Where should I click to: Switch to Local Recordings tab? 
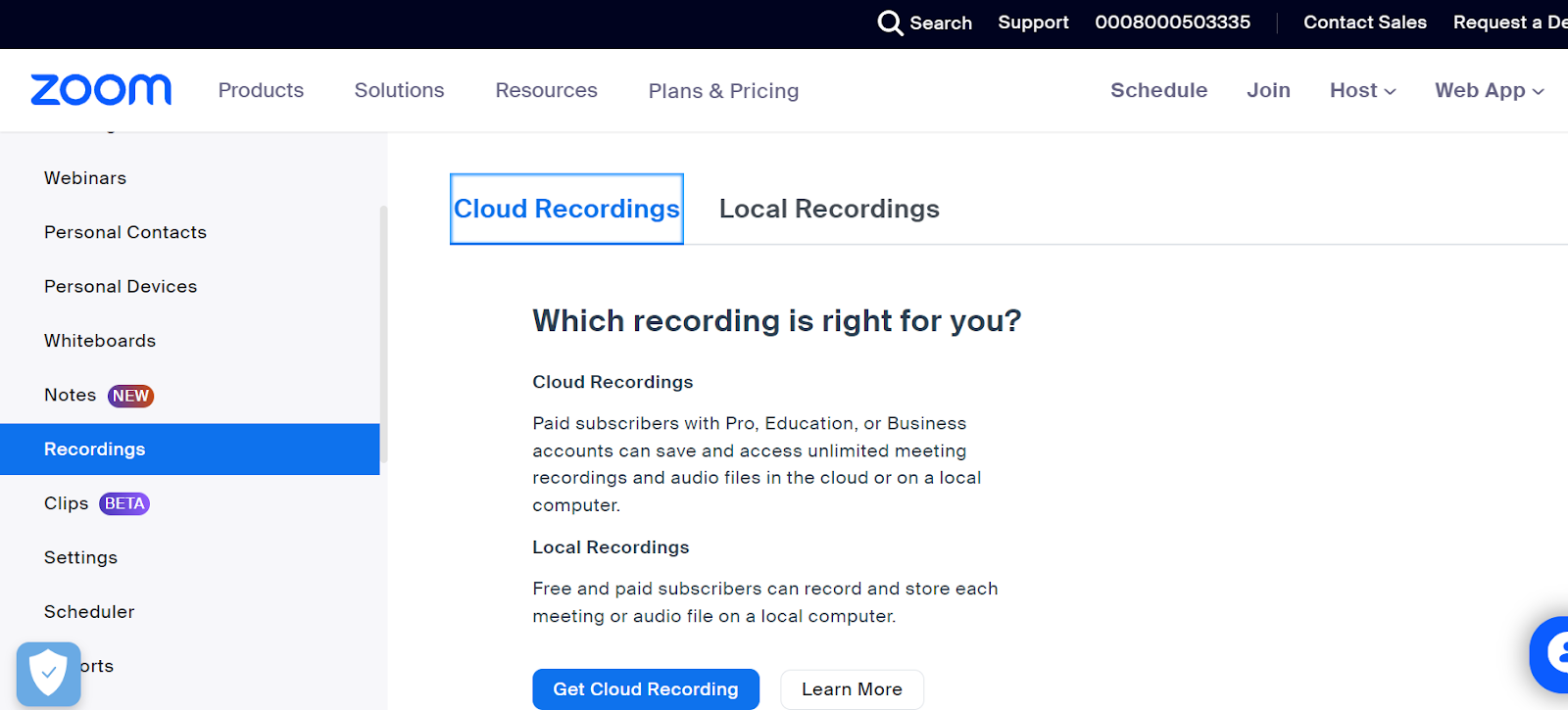coord(829,209)
